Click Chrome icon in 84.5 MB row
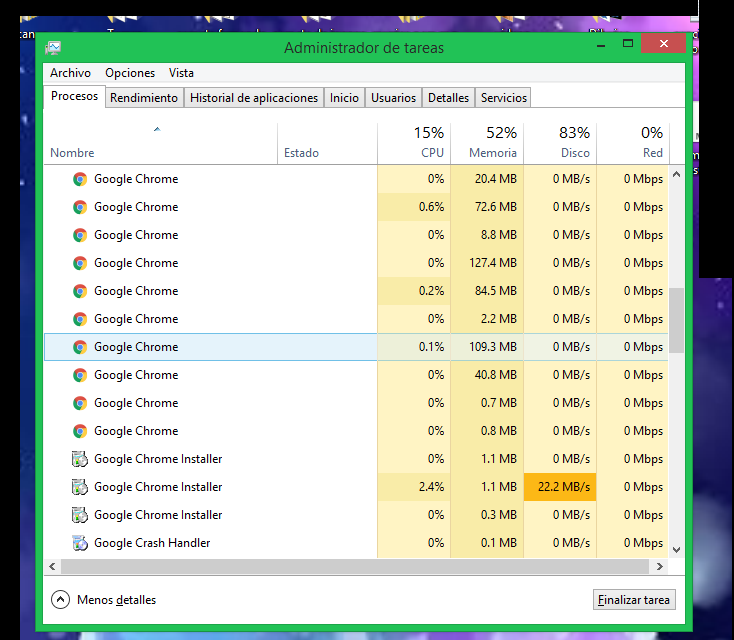The height and width of the screenshot is (640, 734). point(80,291)
